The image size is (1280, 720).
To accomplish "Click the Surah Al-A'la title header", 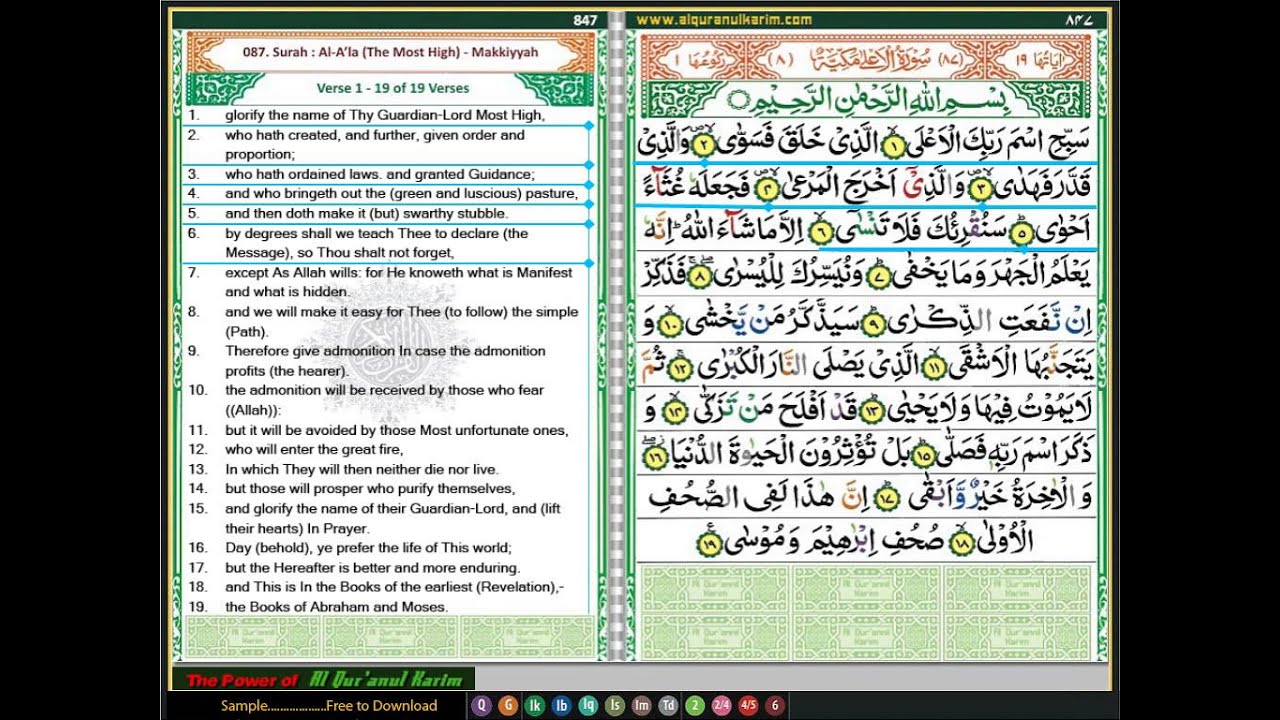I will point(392,52).
